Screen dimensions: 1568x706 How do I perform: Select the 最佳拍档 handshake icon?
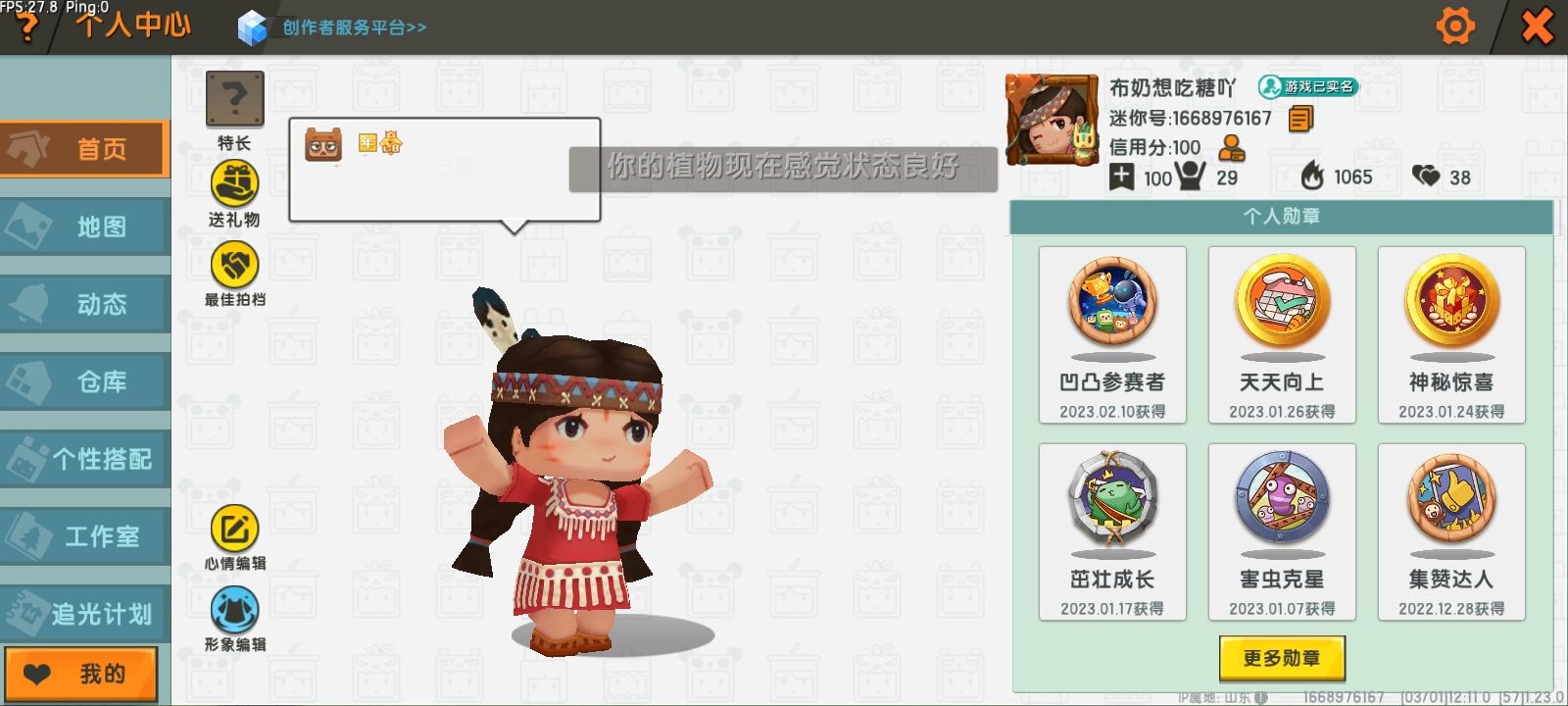coord(234,264)
